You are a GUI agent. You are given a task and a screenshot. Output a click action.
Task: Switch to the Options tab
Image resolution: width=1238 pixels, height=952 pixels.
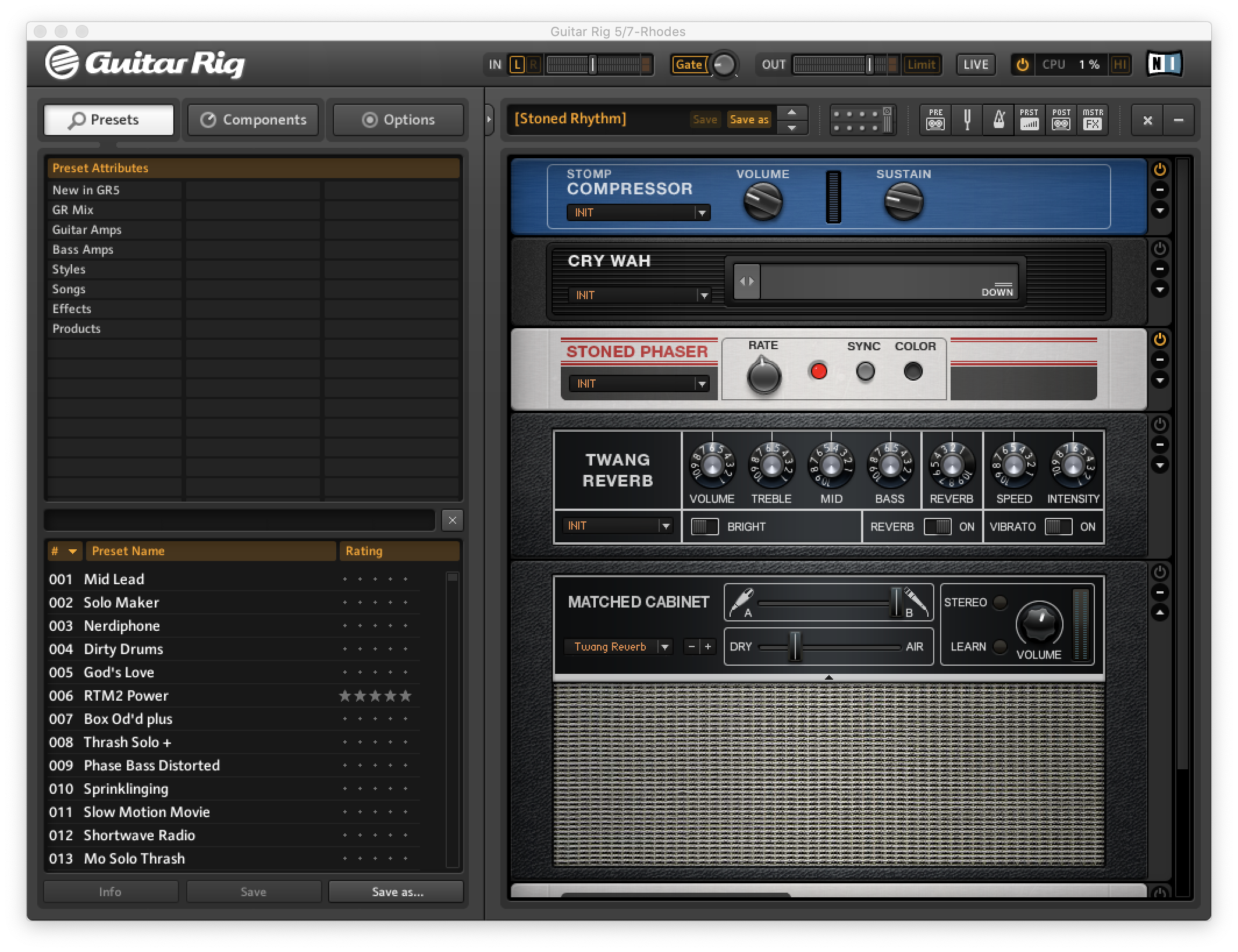tap(399, 120)
